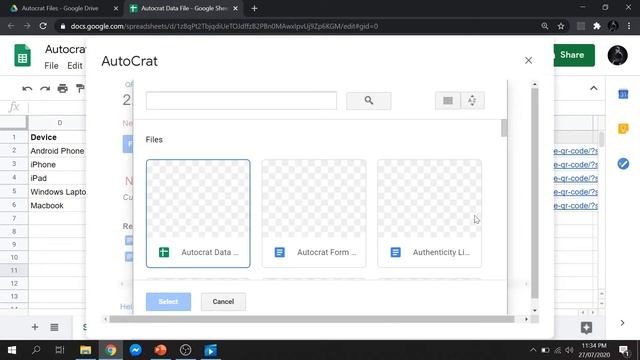This screenshot has width=640, height=360.
Task: Open the first qr-code link in row 2
Action: coord(576,151)
